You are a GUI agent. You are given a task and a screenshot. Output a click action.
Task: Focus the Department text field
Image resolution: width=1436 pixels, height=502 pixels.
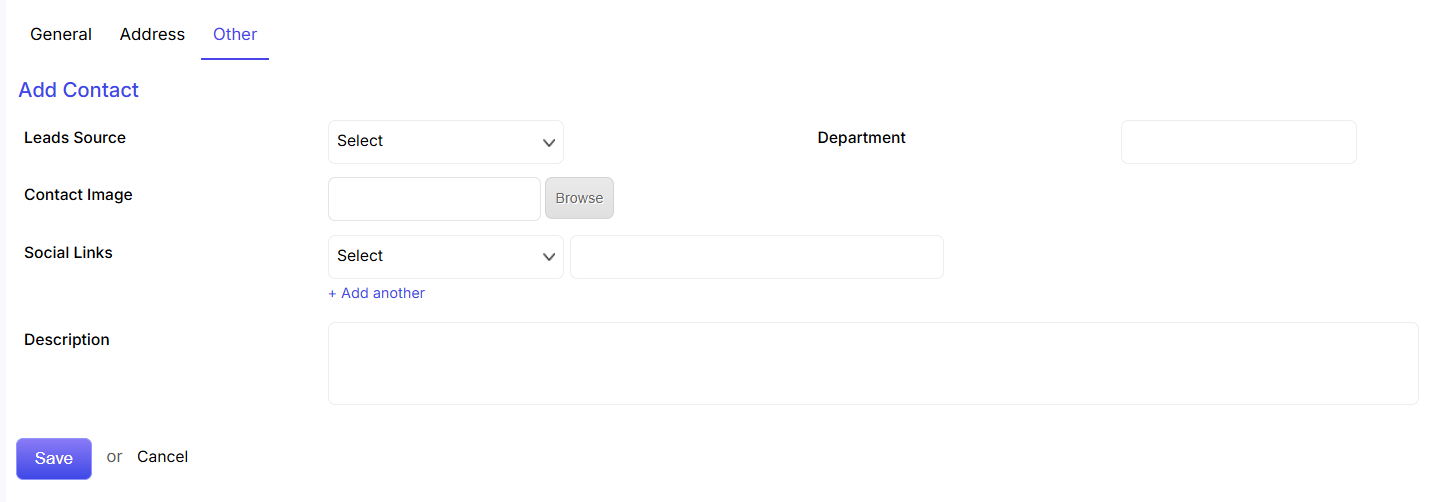tap(1239, 142)
